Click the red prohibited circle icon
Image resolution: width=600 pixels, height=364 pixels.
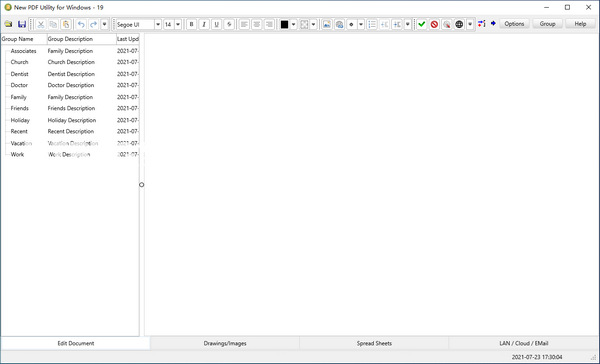[434, 24]
